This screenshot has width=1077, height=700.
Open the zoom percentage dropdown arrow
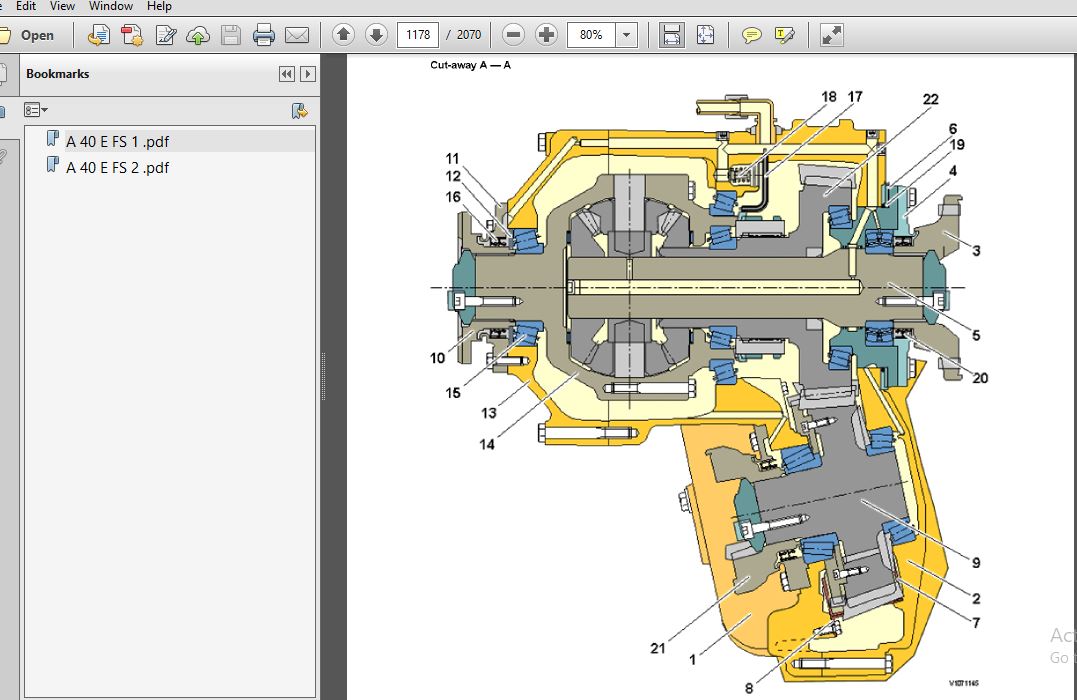click(626, 35)
